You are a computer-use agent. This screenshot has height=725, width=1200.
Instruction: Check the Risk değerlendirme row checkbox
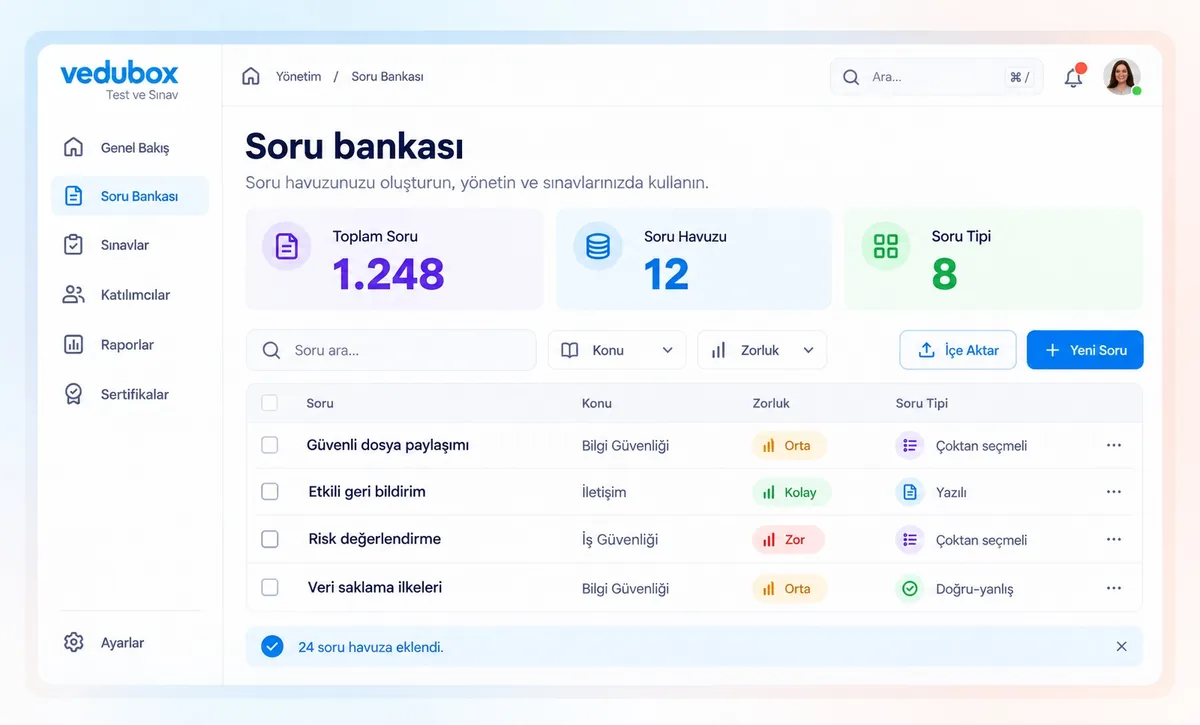270,539
